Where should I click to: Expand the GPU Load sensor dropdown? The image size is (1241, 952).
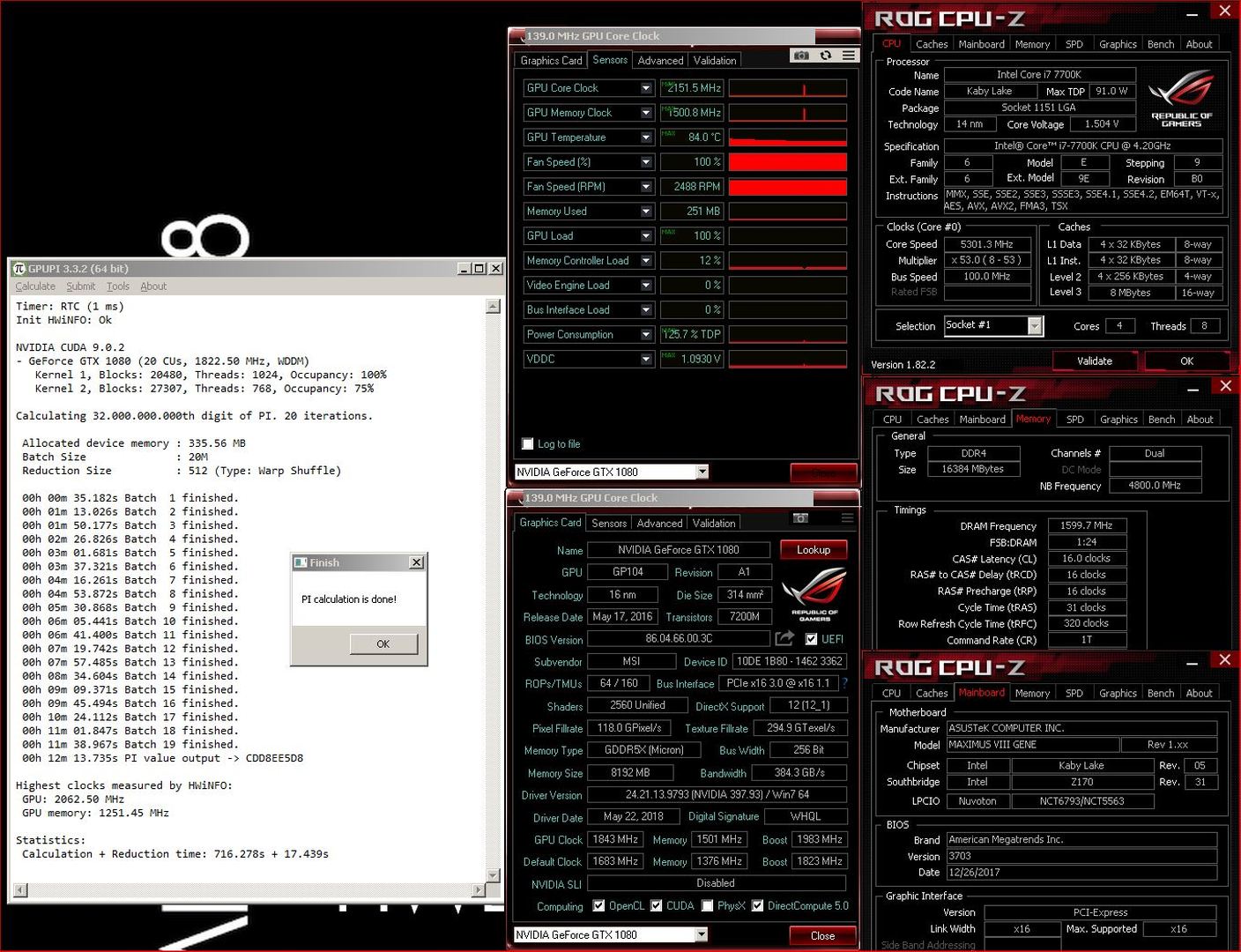(x=646, y=236)
